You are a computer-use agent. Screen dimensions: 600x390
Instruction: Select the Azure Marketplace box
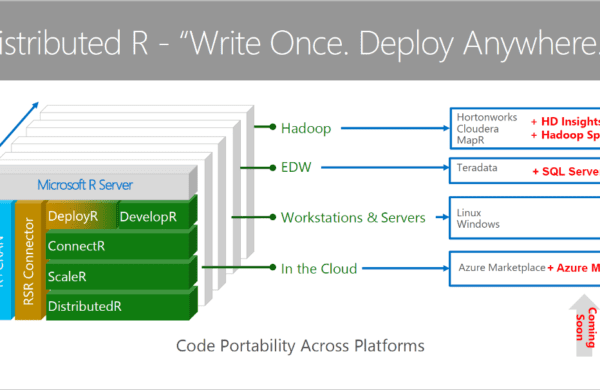pyautogui.click(x=525, y=268)
